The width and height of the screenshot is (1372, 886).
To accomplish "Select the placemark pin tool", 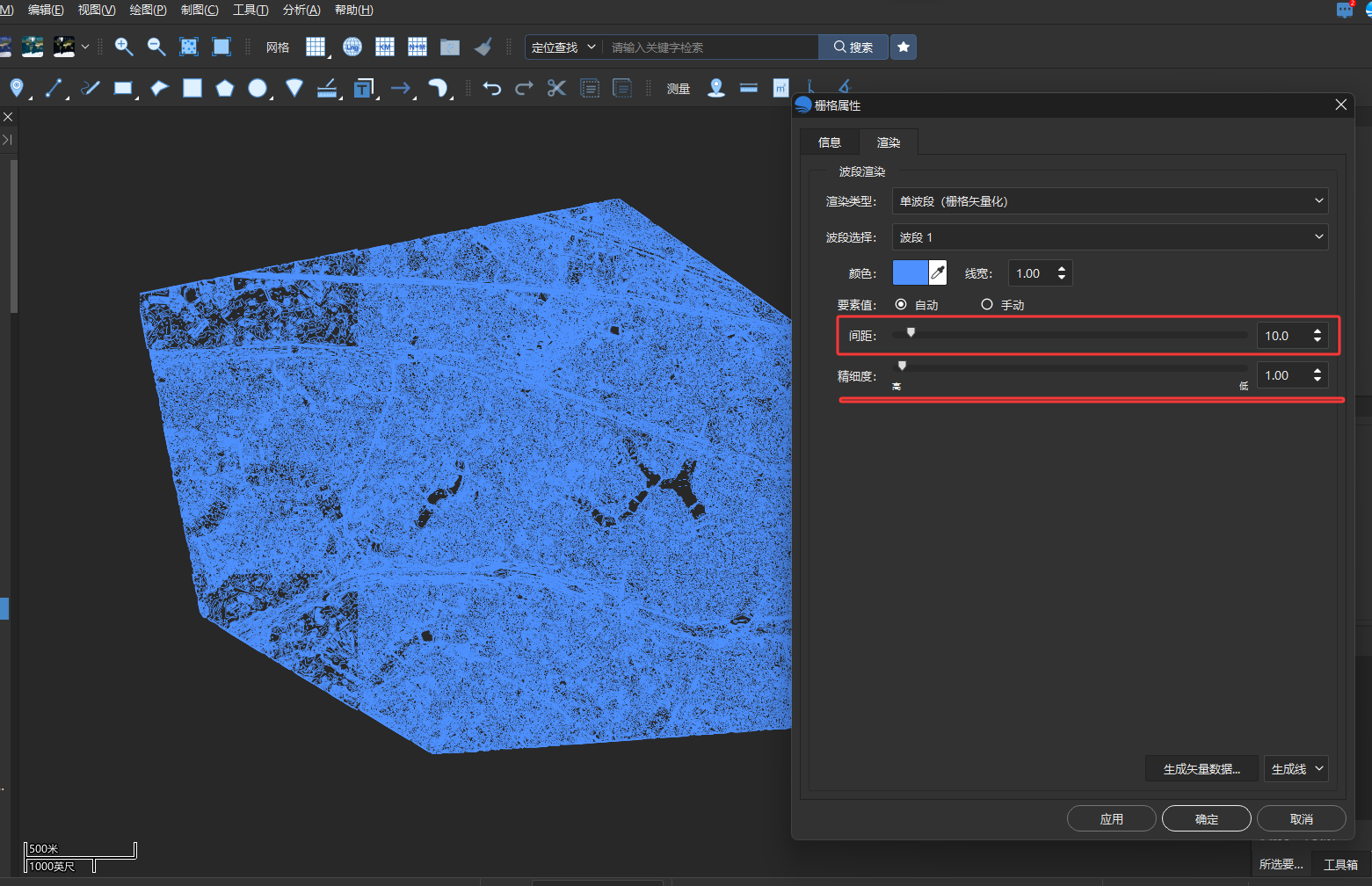I will [x=17, y=88].
